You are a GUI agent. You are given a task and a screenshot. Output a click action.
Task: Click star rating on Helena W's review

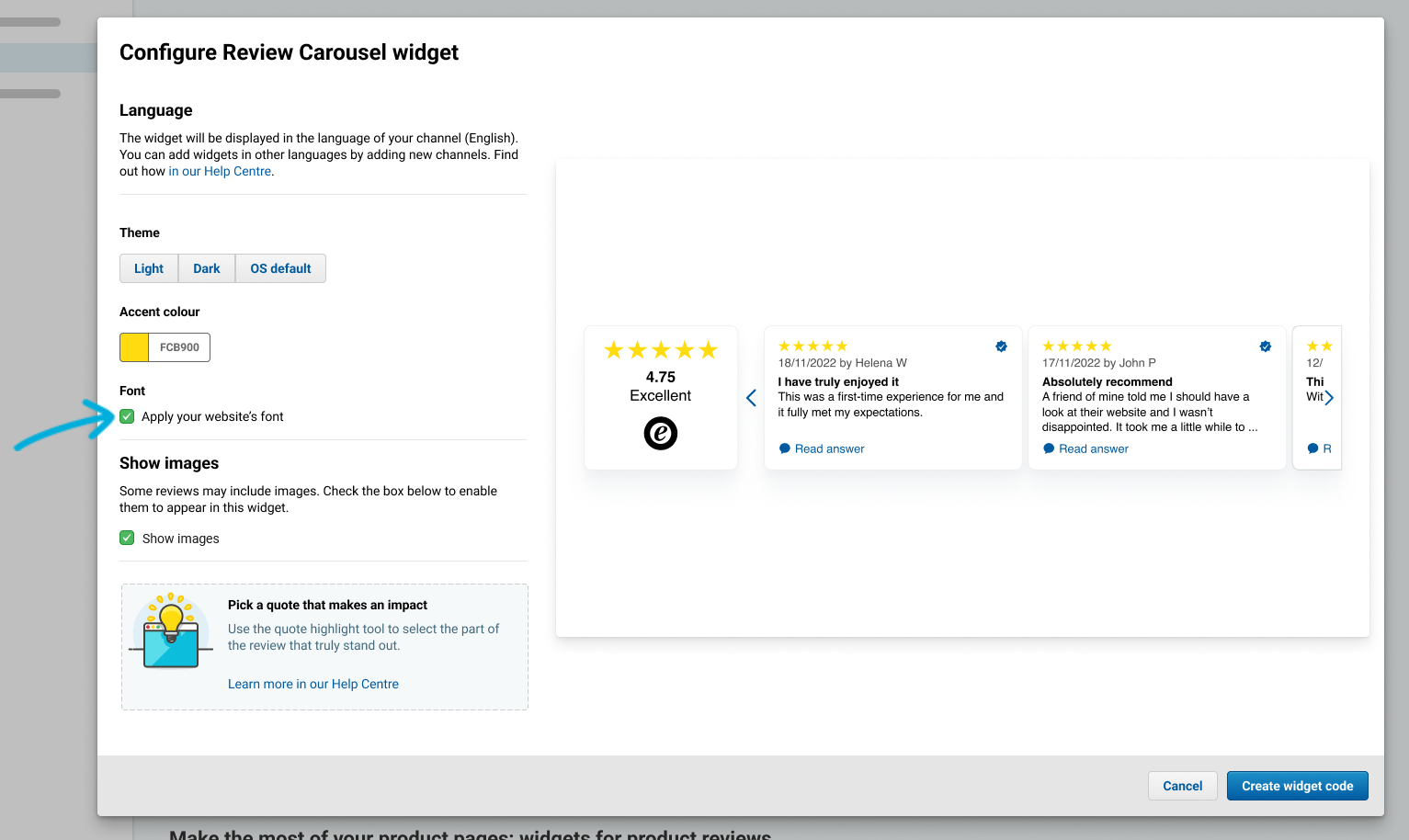coord(812,346)
